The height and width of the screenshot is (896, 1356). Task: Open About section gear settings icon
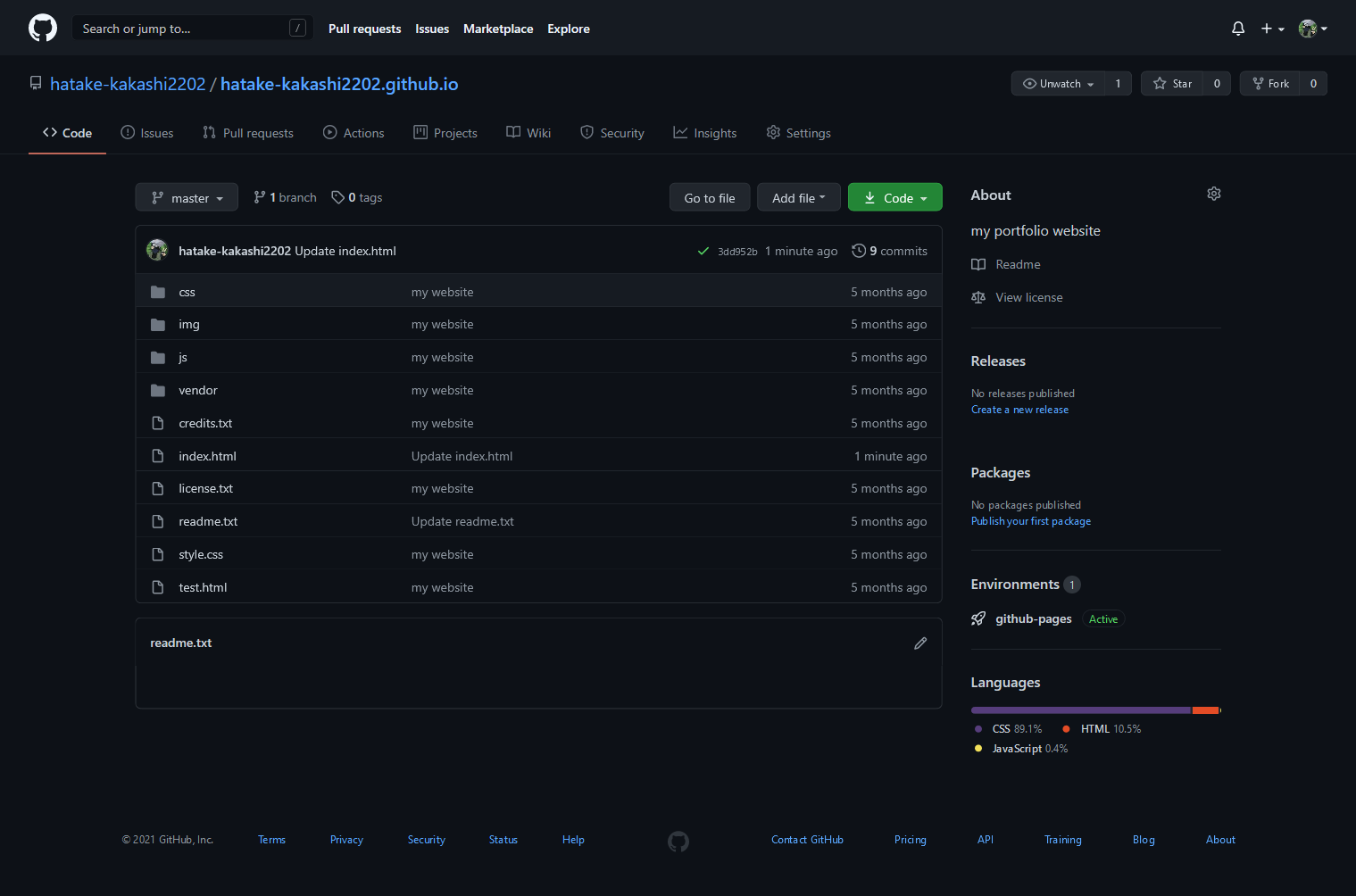click(x=1214, y=194)
